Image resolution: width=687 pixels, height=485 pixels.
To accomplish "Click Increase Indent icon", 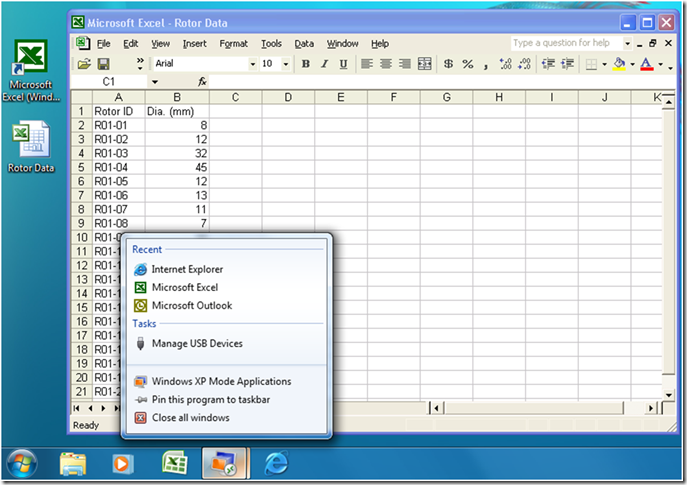I will [567, 64].
